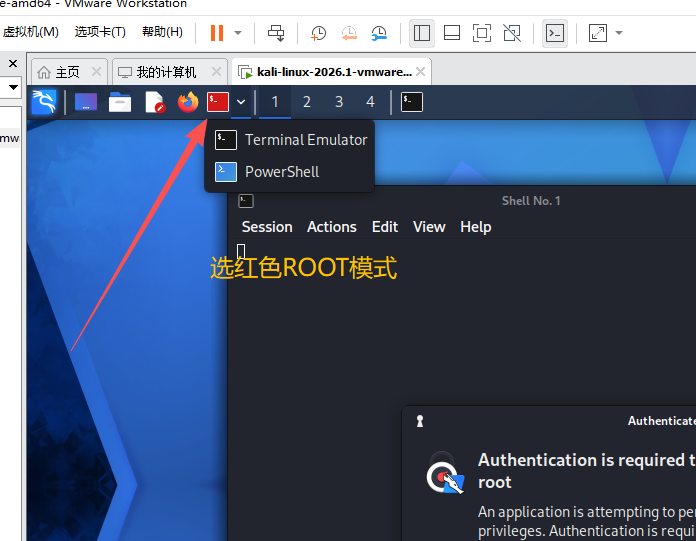The height and width of the screenshot is (541, 696).
Task: Open the Actions menu in the shell
Action: [x=331, y=227]
